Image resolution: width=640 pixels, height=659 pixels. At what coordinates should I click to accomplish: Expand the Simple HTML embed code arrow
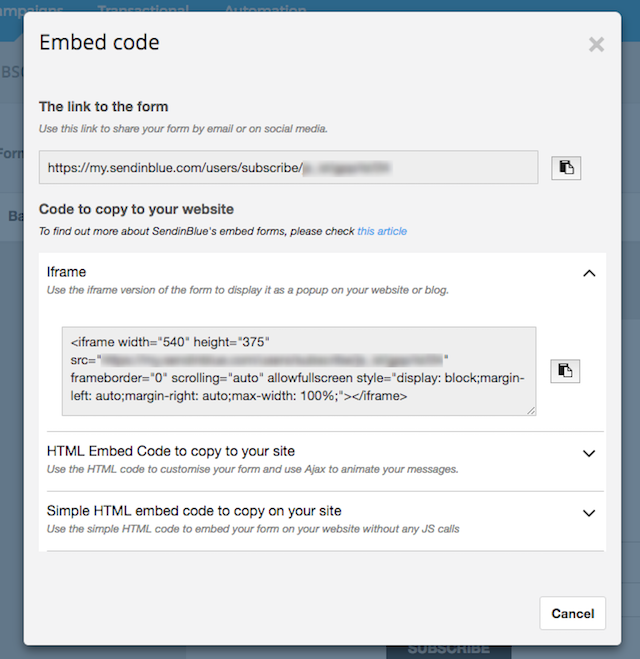(x=589, y=513)
